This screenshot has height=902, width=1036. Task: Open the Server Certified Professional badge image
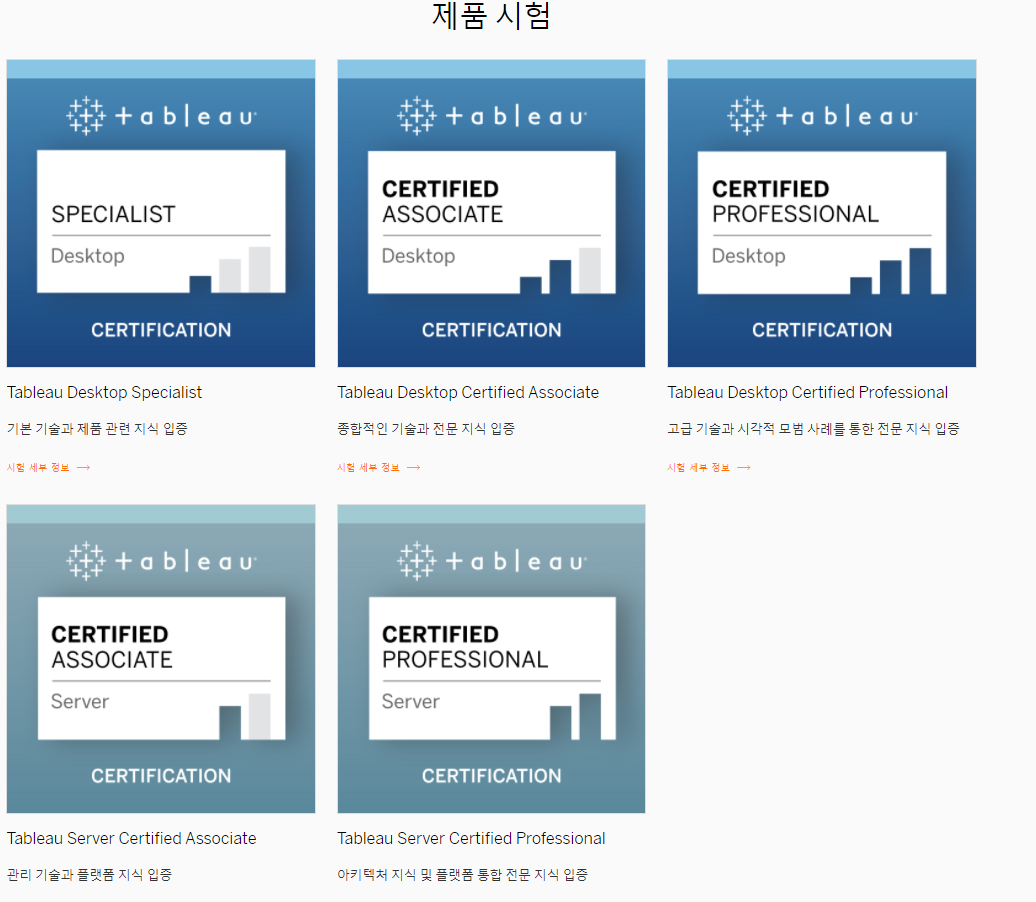tap(491, 658)
